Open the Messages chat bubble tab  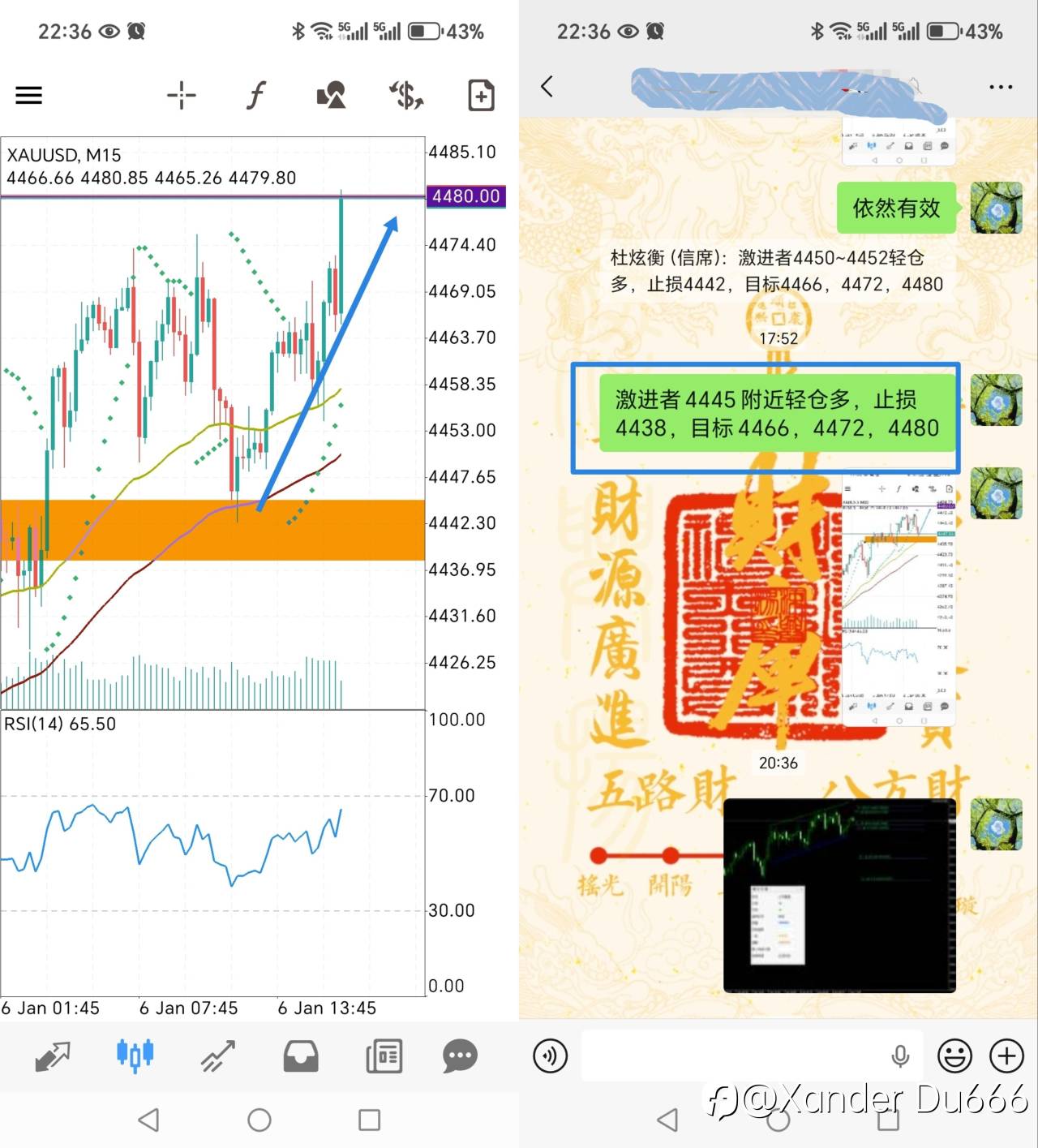[x=460, y=1056]
